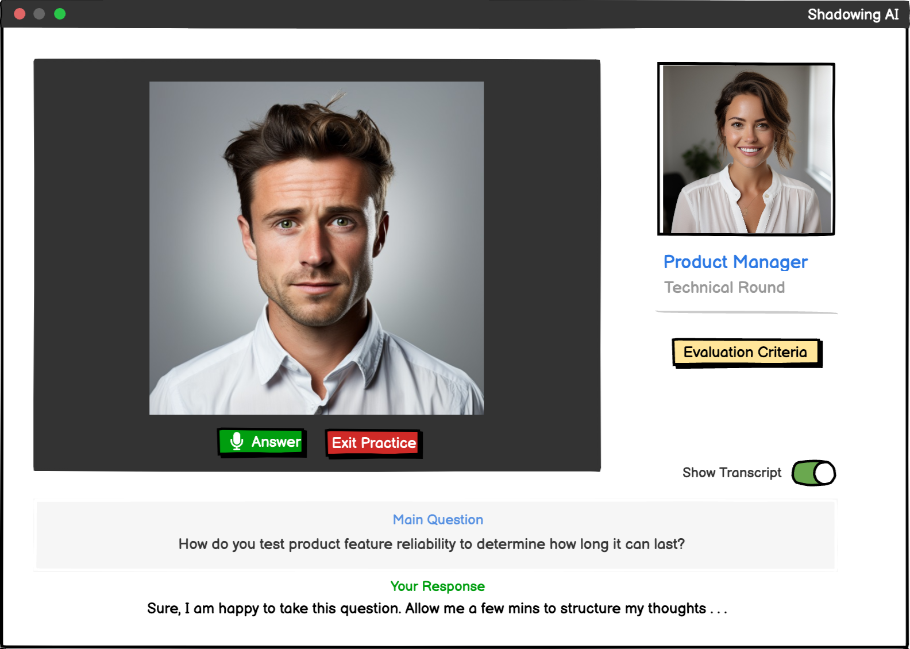910x649 pixels.
Task: Click Exit Practice to leave session
Action: click(373, 441)
